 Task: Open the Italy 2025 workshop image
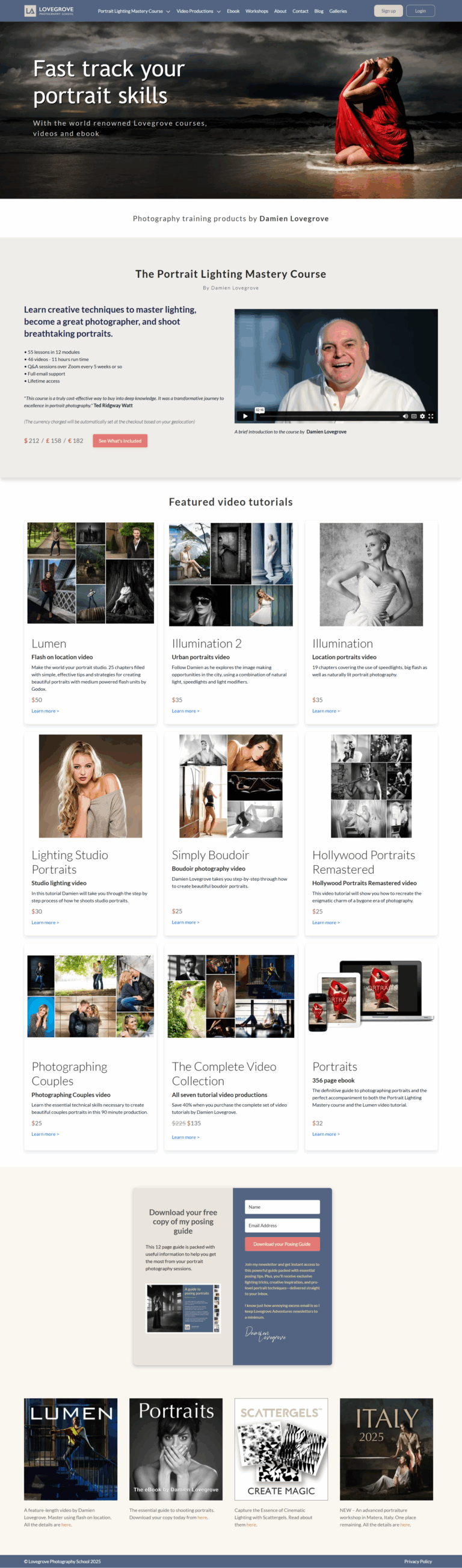point(387,1449)
